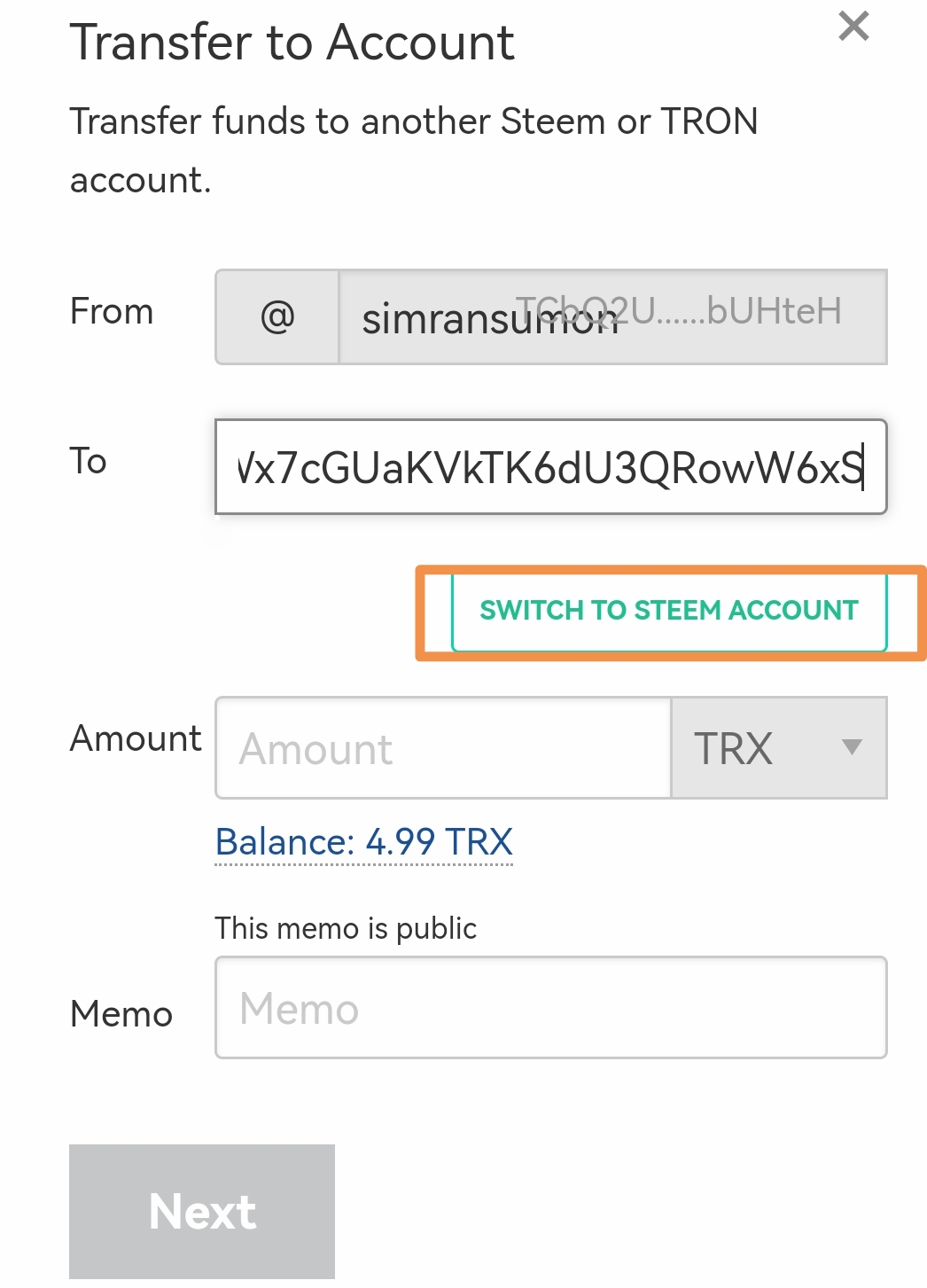The width and height of the screenshot is (927, 1288).
Task: Click the @ prefix in From field
Action: tap(277, 316)
